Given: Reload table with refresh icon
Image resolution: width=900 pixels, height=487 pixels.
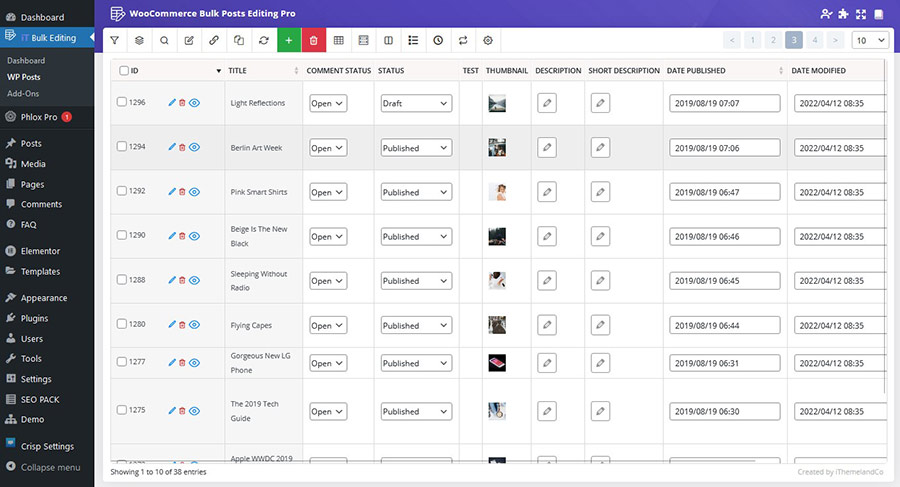Looking at the screenshot, I should pyautogui.click(x=264, y=40).
